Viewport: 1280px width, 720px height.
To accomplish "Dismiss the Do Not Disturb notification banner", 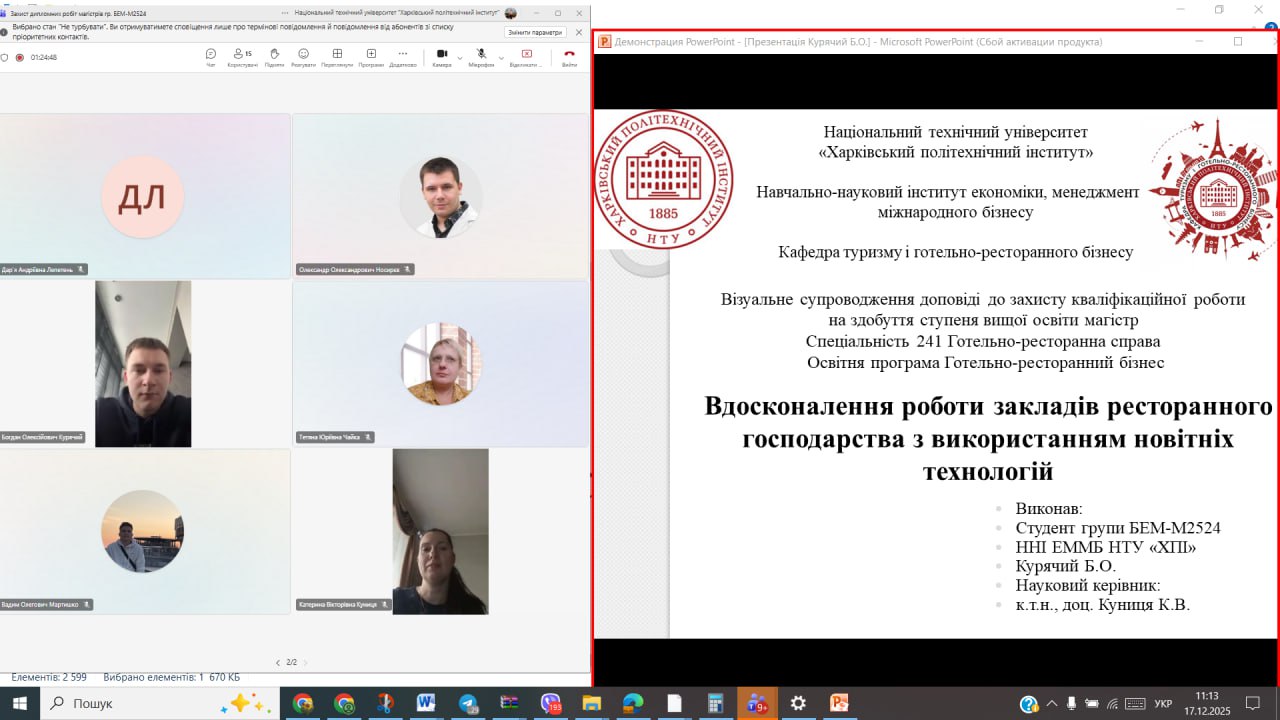I will [578, 32].
